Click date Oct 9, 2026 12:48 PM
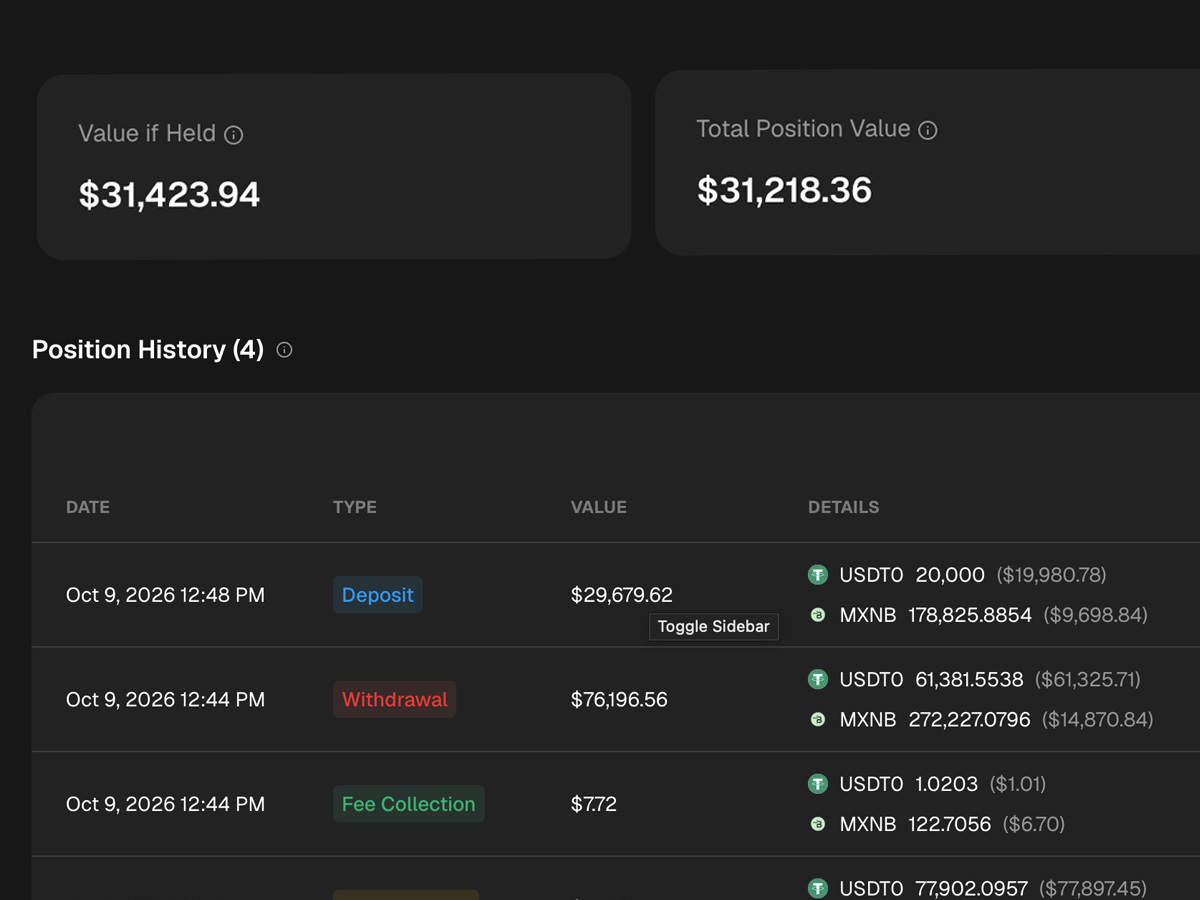The image size is (1200, 900). 165,595
